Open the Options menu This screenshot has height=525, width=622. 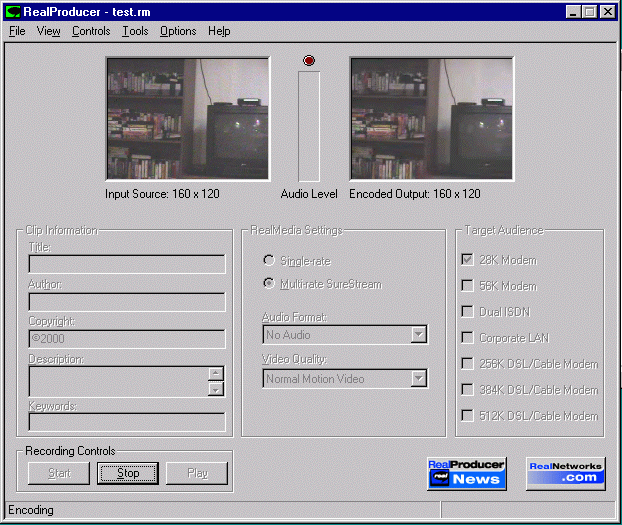click(178, 31)
